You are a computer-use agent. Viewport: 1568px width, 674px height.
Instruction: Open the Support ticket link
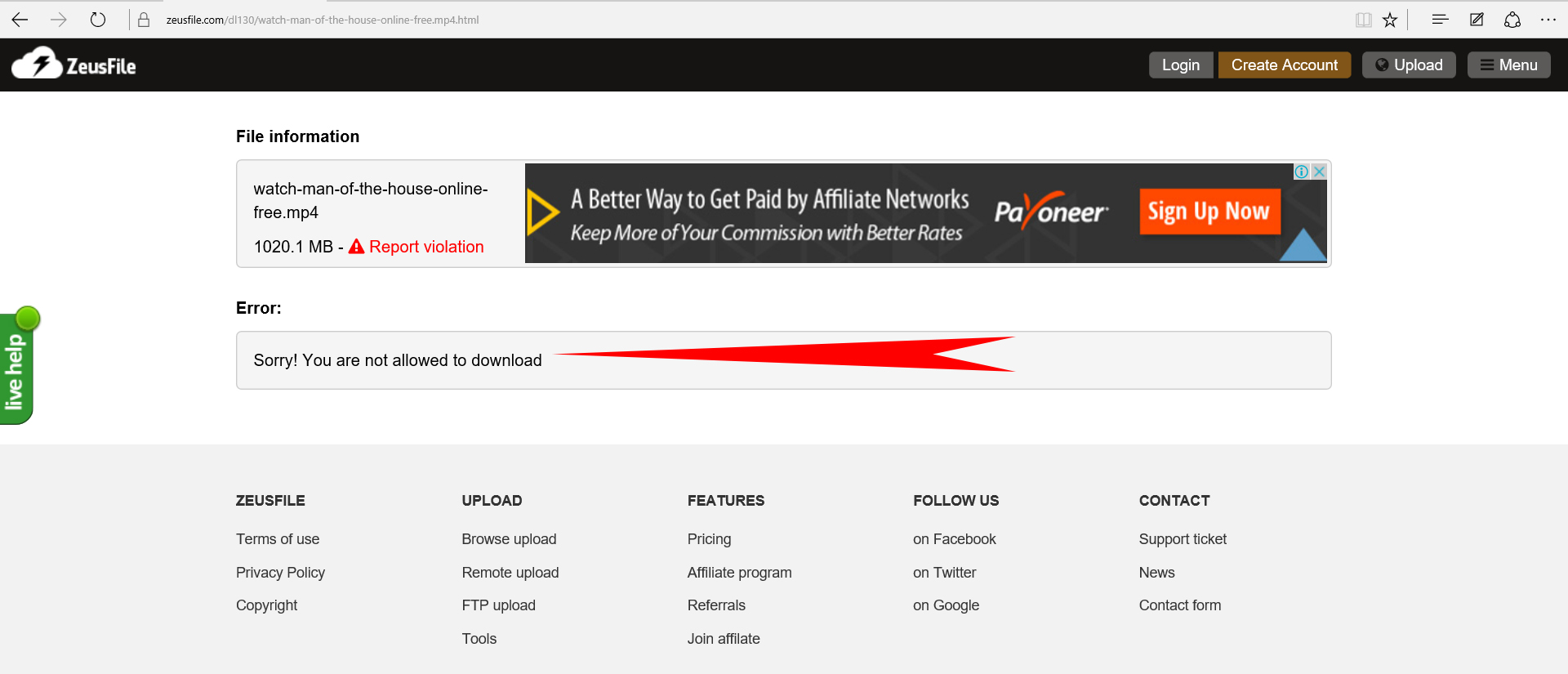(x=1183, y=539)
